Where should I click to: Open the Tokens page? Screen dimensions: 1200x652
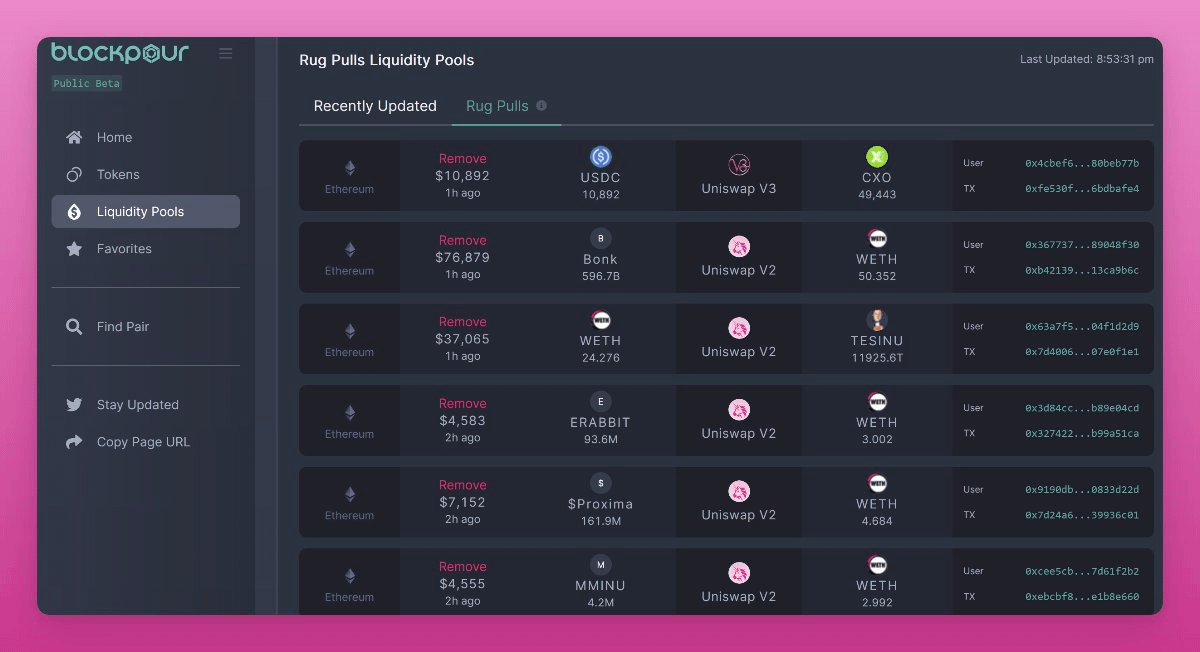pos(118,174)
